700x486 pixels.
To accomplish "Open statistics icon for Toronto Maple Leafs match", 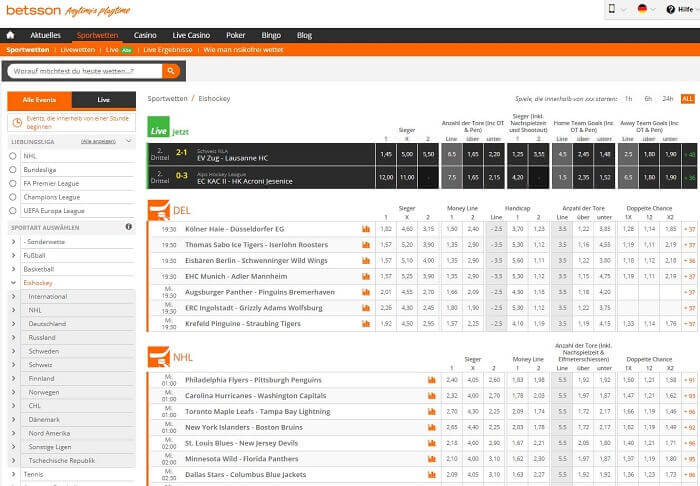I will point(432,411).
